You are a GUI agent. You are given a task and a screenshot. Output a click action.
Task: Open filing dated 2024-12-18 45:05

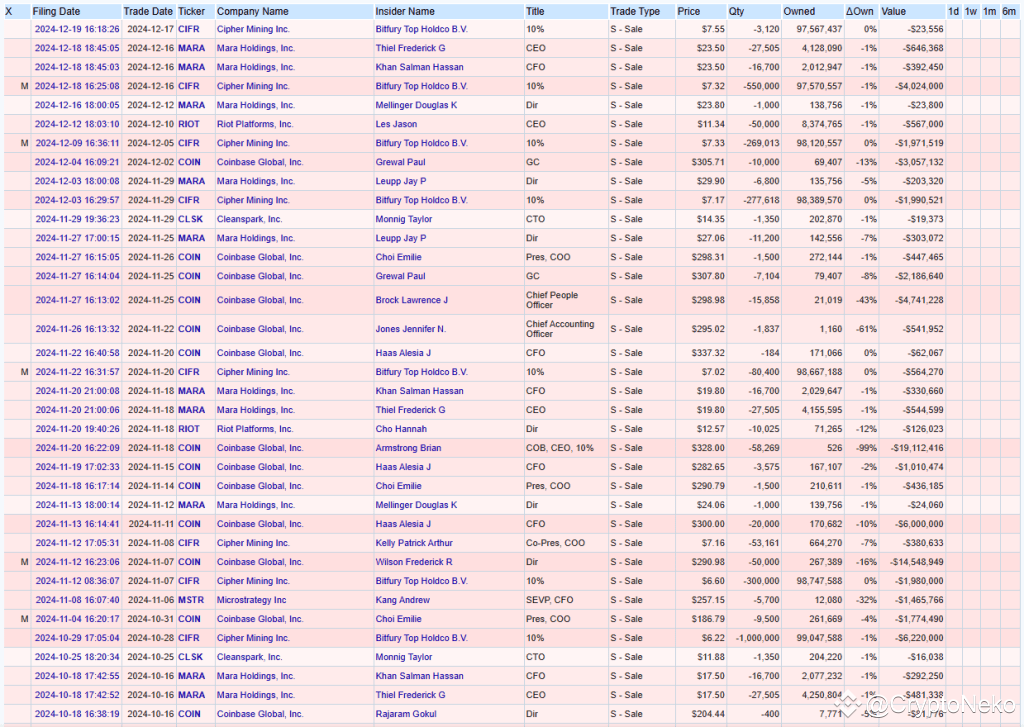pos(77,48)
